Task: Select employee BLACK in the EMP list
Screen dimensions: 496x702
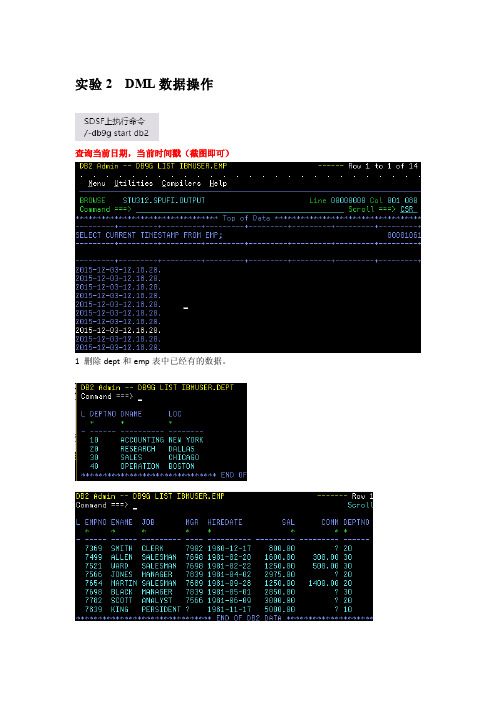Action: pyautogui.click(x=121, y=592)
